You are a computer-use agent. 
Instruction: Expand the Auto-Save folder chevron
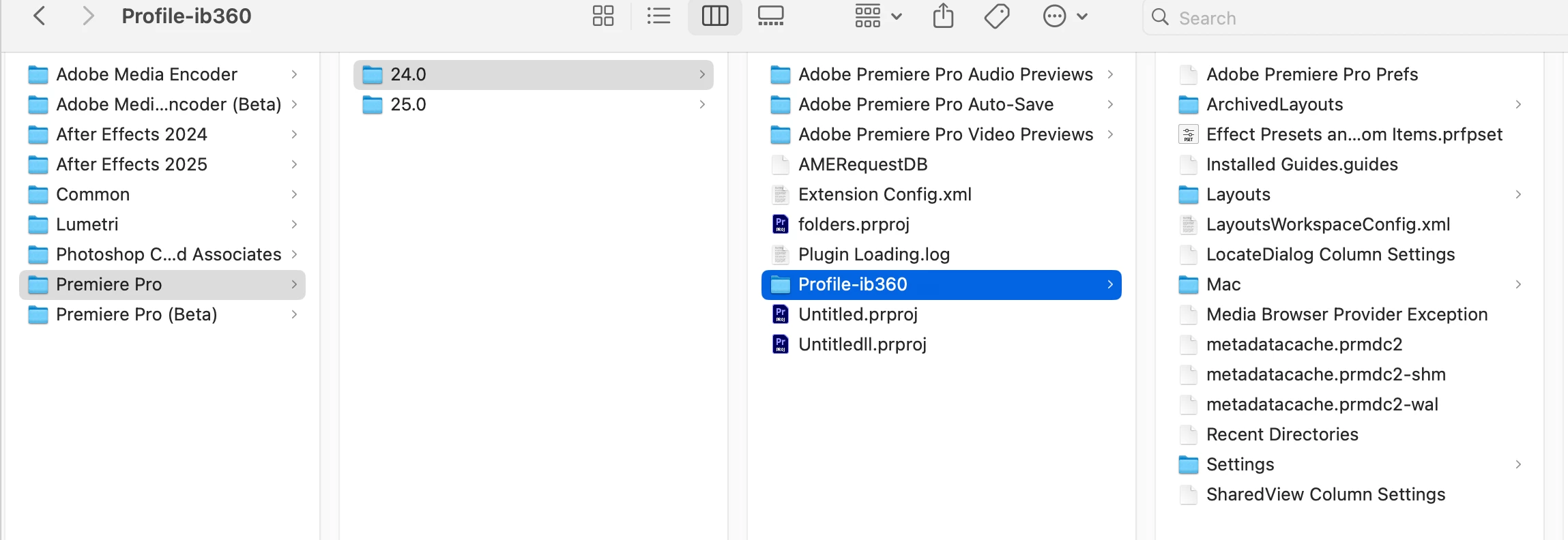[x=1110, y=104]
